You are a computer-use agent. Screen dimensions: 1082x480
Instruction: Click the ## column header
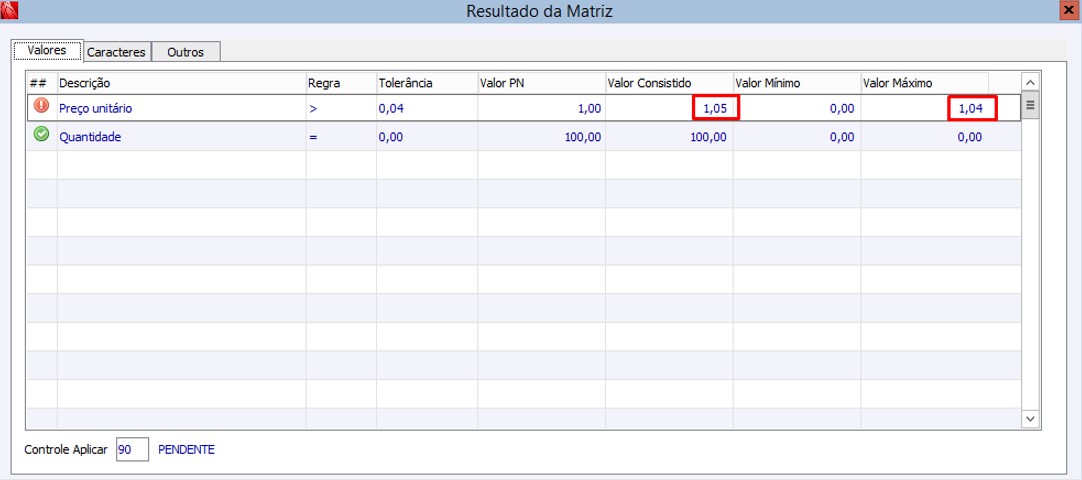[42, 83]
